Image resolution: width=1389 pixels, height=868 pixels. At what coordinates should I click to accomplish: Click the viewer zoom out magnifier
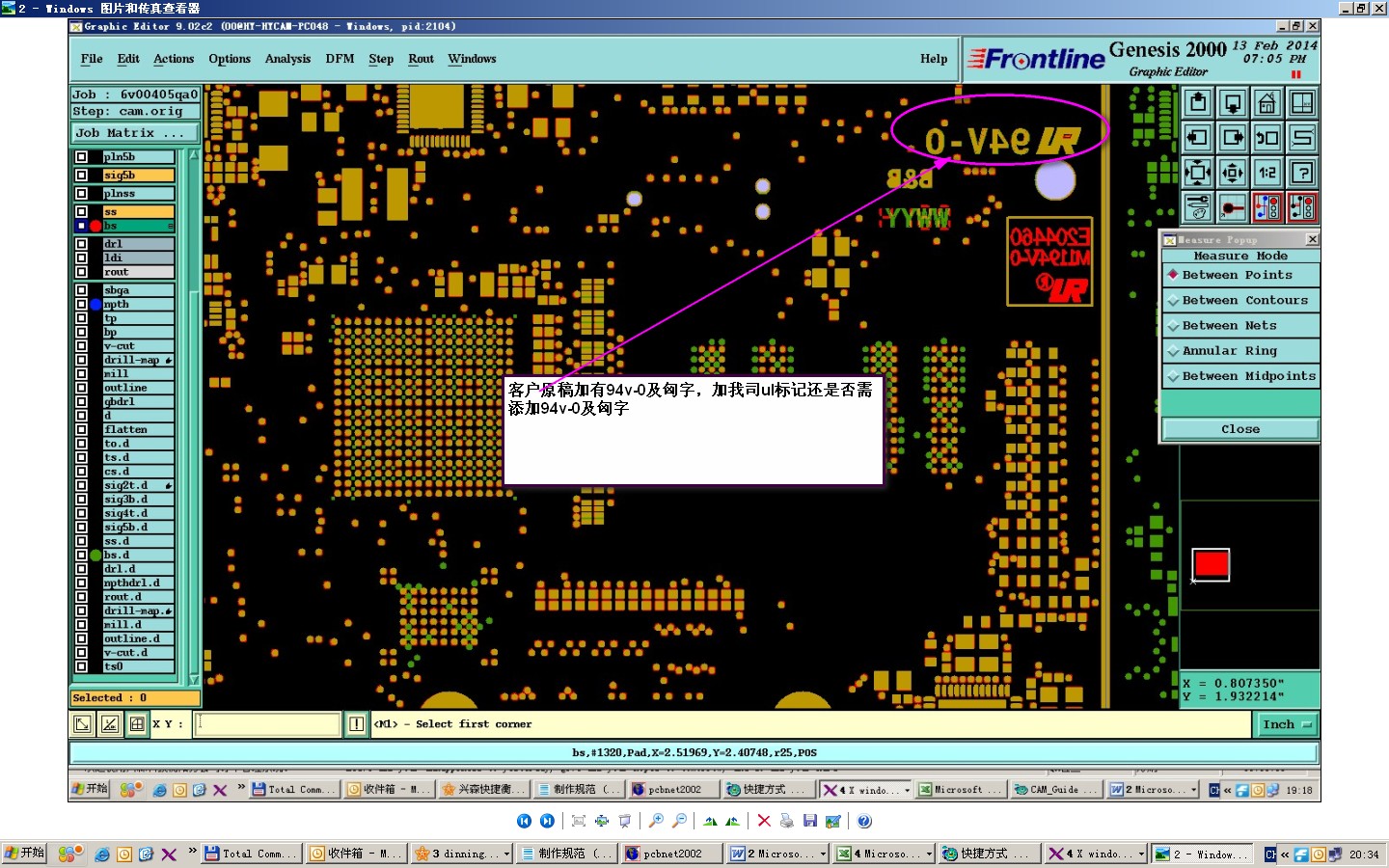(679, 821)
